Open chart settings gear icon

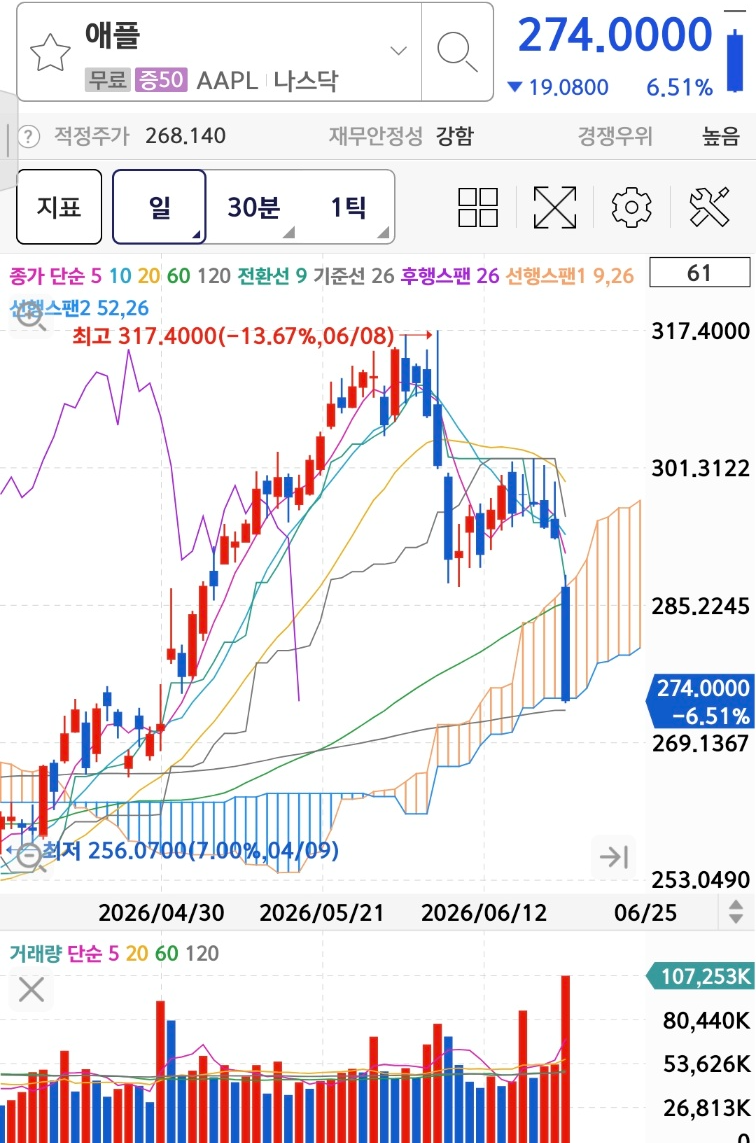(x=631, y=207)
